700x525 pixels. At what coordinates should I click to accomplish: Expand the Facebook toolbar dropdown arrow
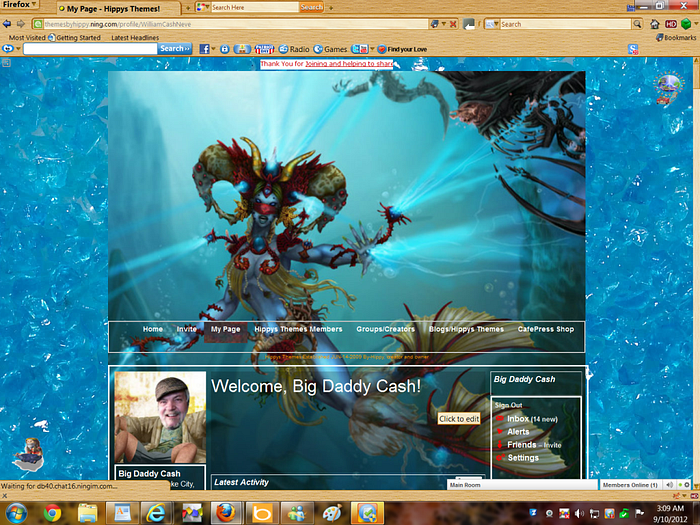coord(214,48)
